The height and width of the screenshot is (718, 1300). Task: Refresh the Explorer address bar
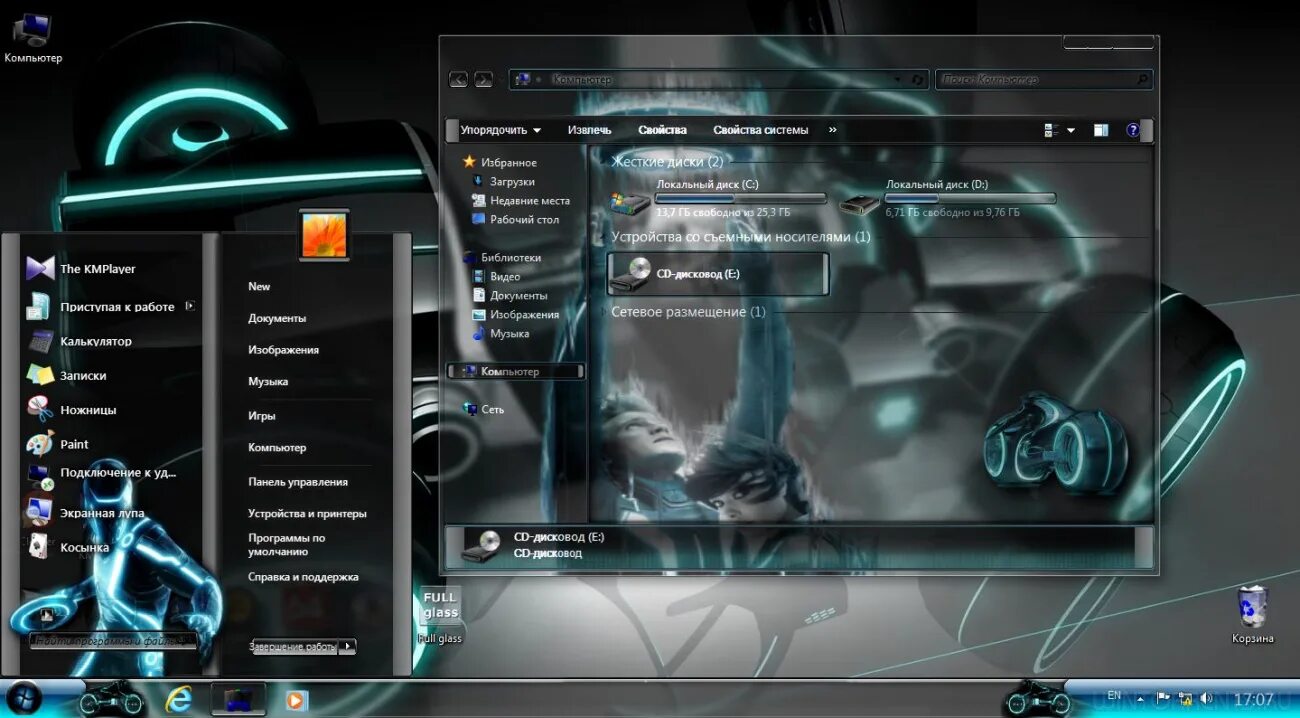point(918,80)
